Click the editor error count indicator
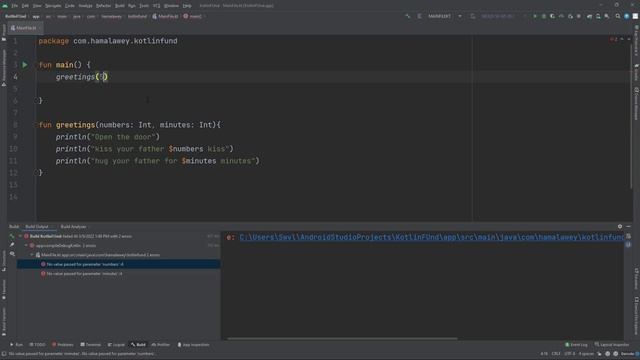Viewport: 640px width, 360px height. [613, 39]
